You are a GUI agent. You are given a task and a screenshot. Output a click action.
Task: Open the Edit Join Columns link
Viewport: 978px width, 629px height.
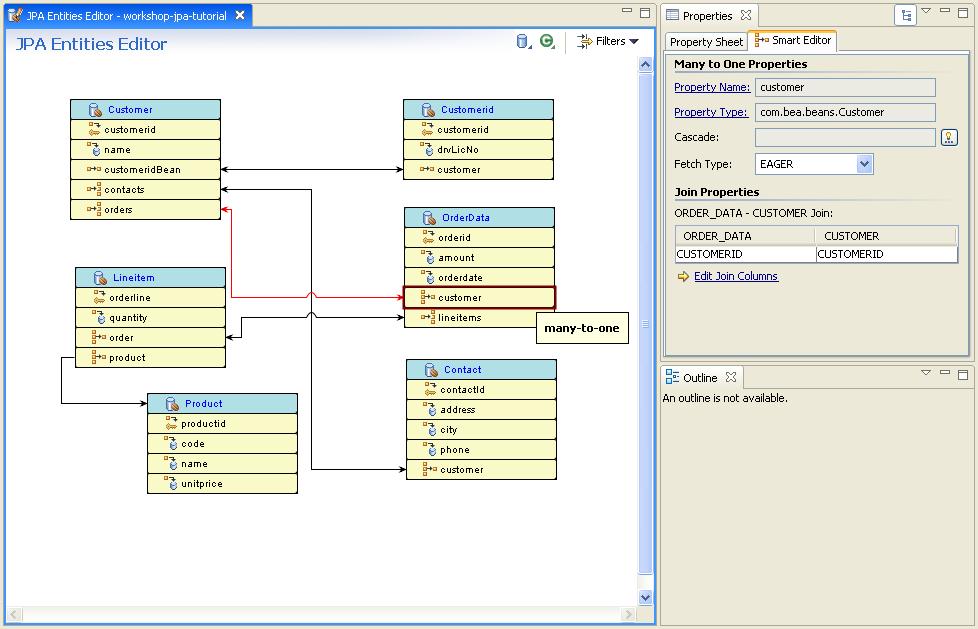tap(736, 277)
